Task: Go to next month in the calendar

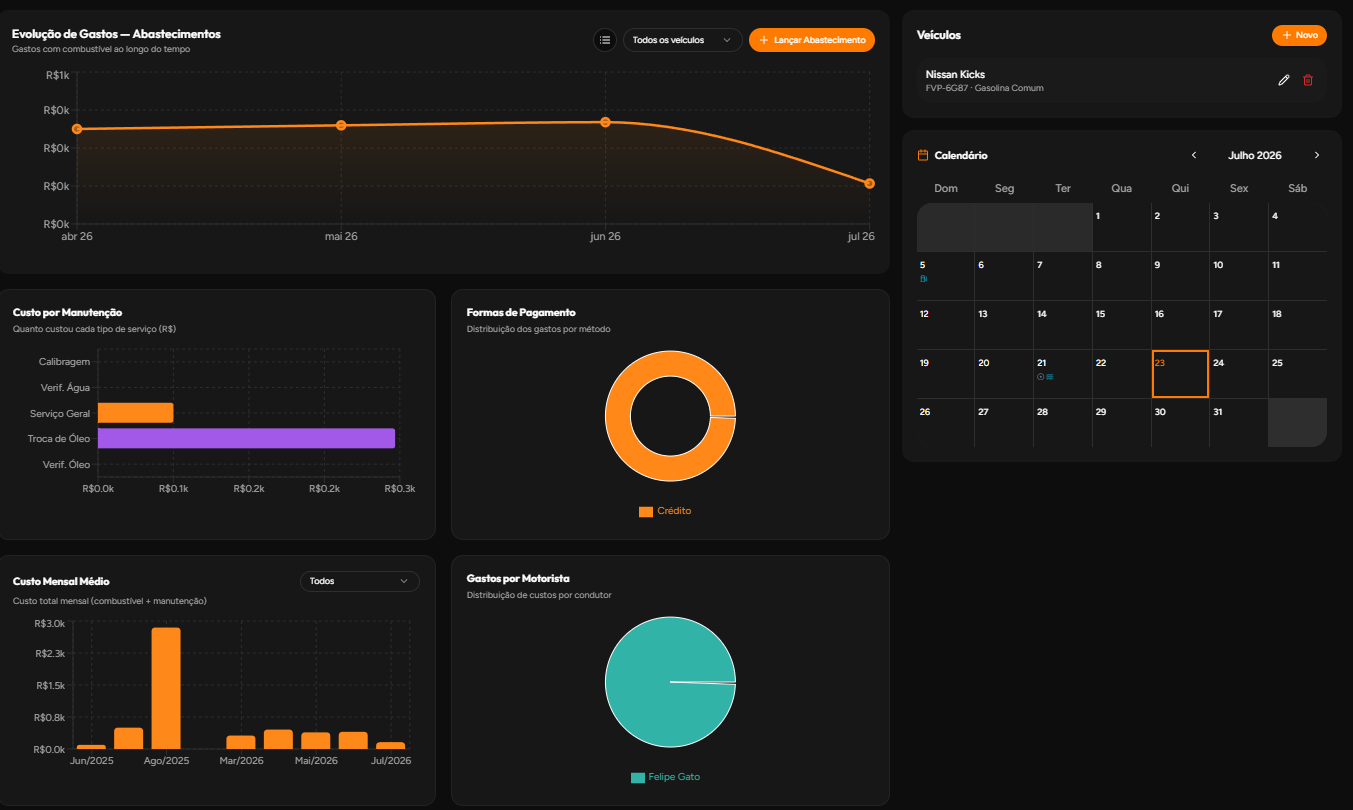Action: point(1317,155)
